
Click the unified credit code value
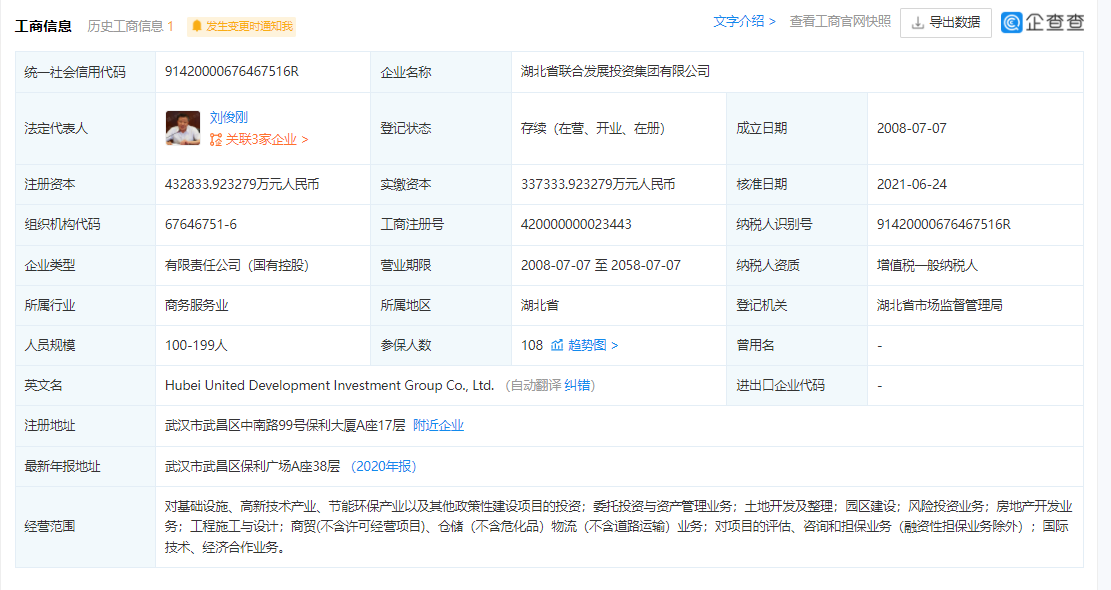point(231,71)
